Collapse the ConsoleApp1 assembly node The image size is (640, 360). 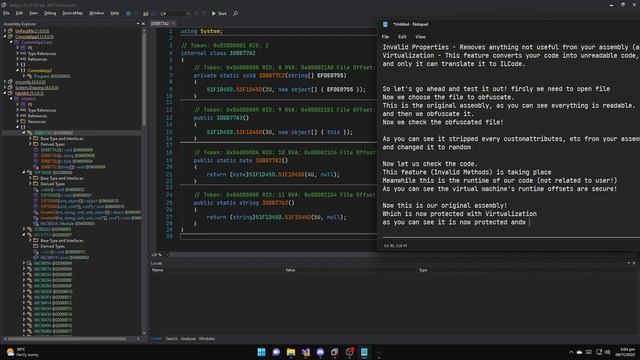click(5, 36)
